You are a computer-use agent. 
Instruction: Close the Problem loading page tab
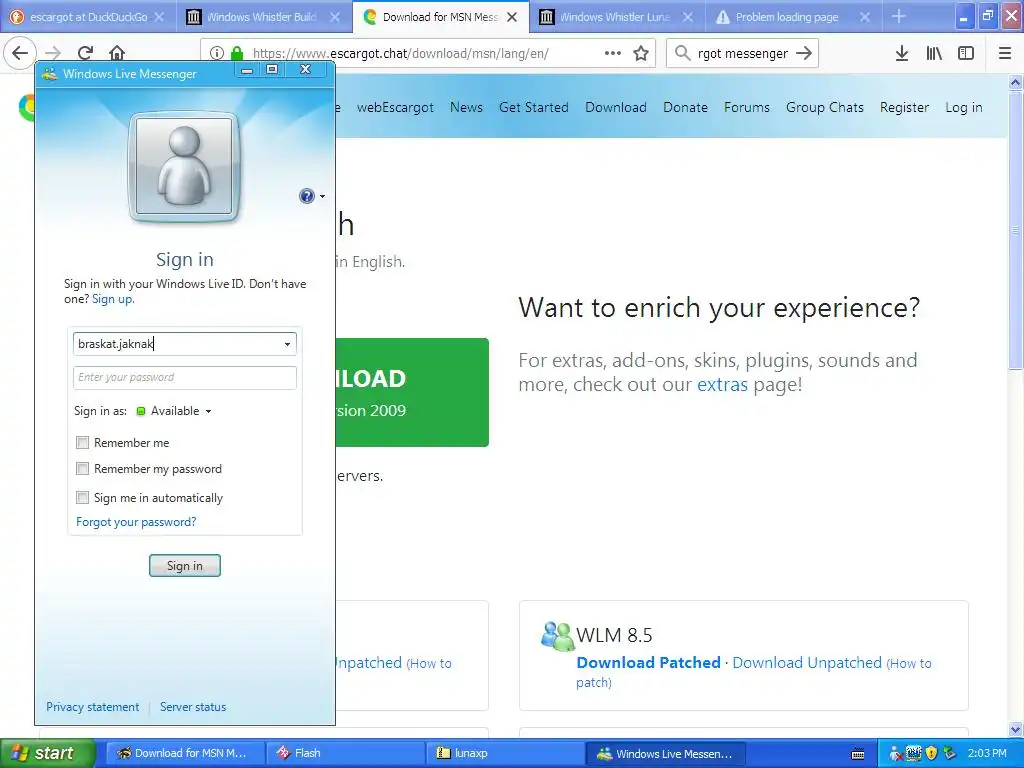(865, 17)
